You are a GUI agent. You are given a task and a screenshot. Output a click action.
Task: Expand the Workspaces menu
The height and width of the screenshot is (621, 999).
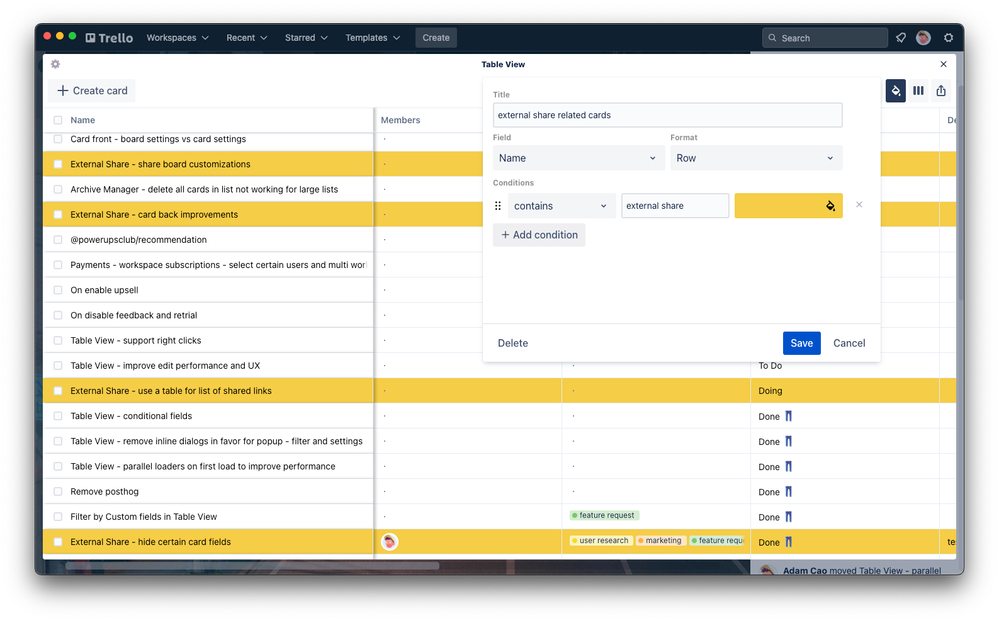coord(177,38)
